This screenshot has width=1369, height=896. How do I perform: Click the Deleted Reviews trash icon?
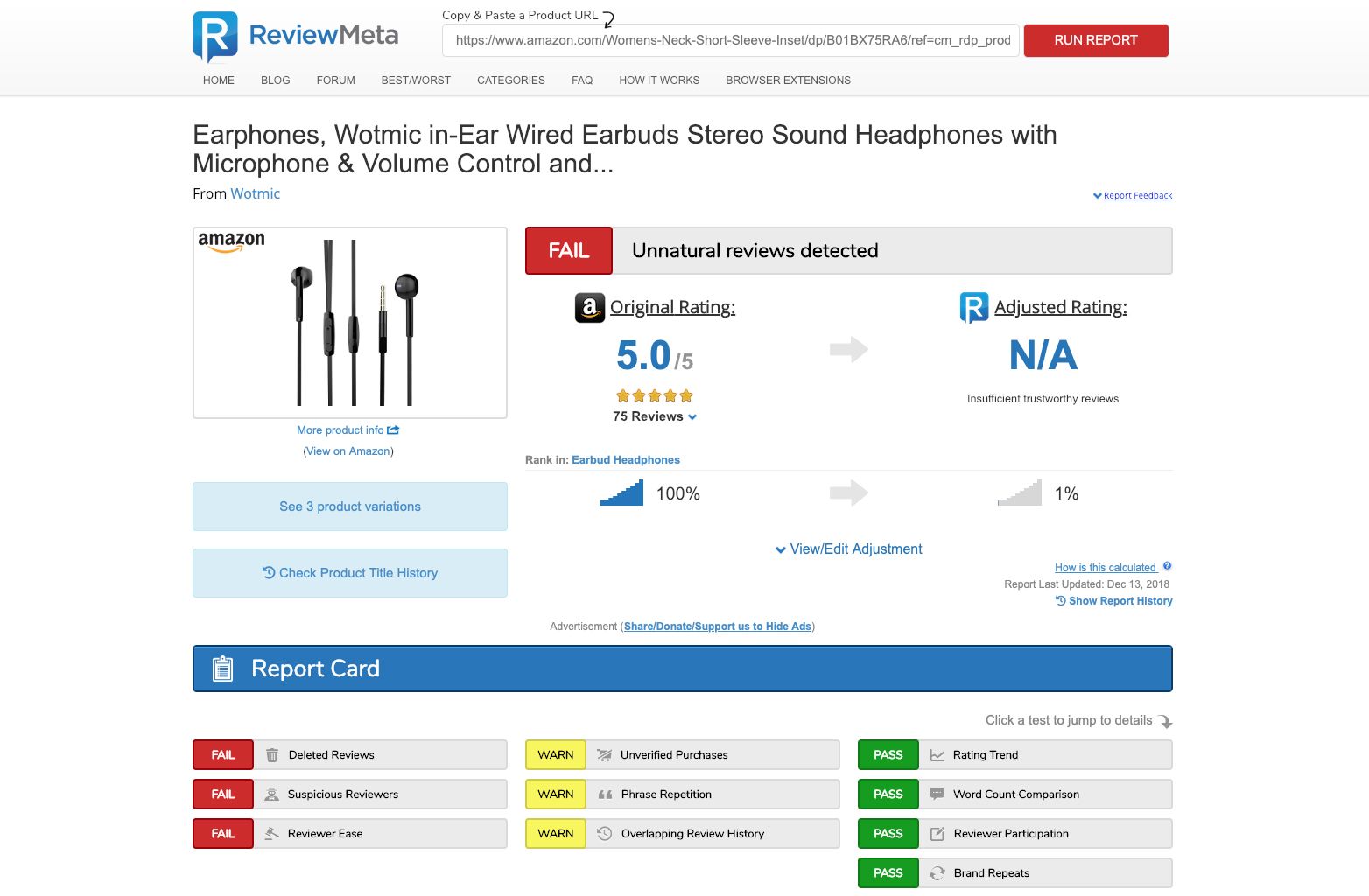click(x=272, y=755)
